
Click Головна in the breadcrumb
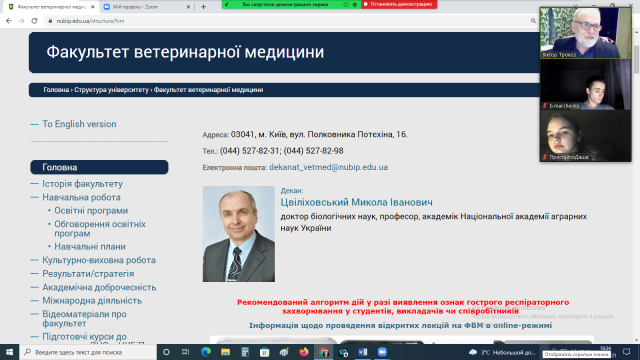click(56, 90)
